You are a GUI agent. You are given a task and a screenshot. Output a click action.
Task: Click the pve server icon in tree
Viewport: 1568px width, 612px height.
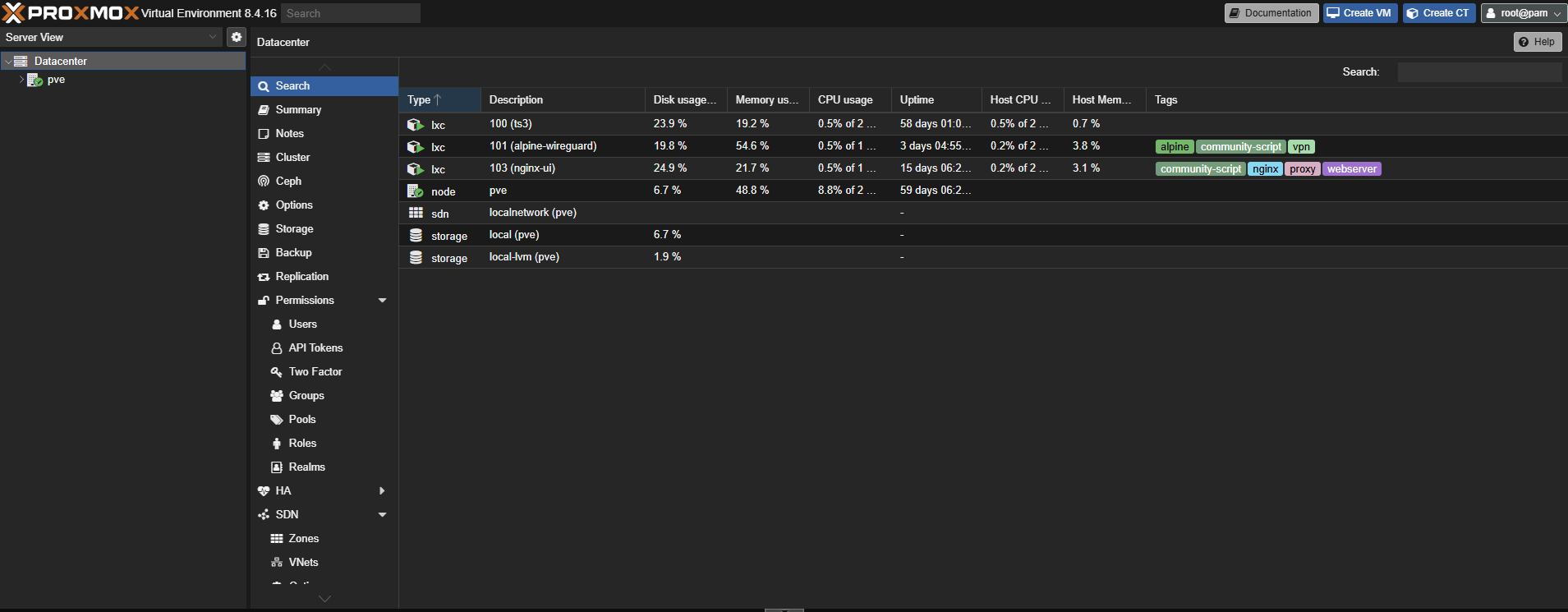[34, 80]
